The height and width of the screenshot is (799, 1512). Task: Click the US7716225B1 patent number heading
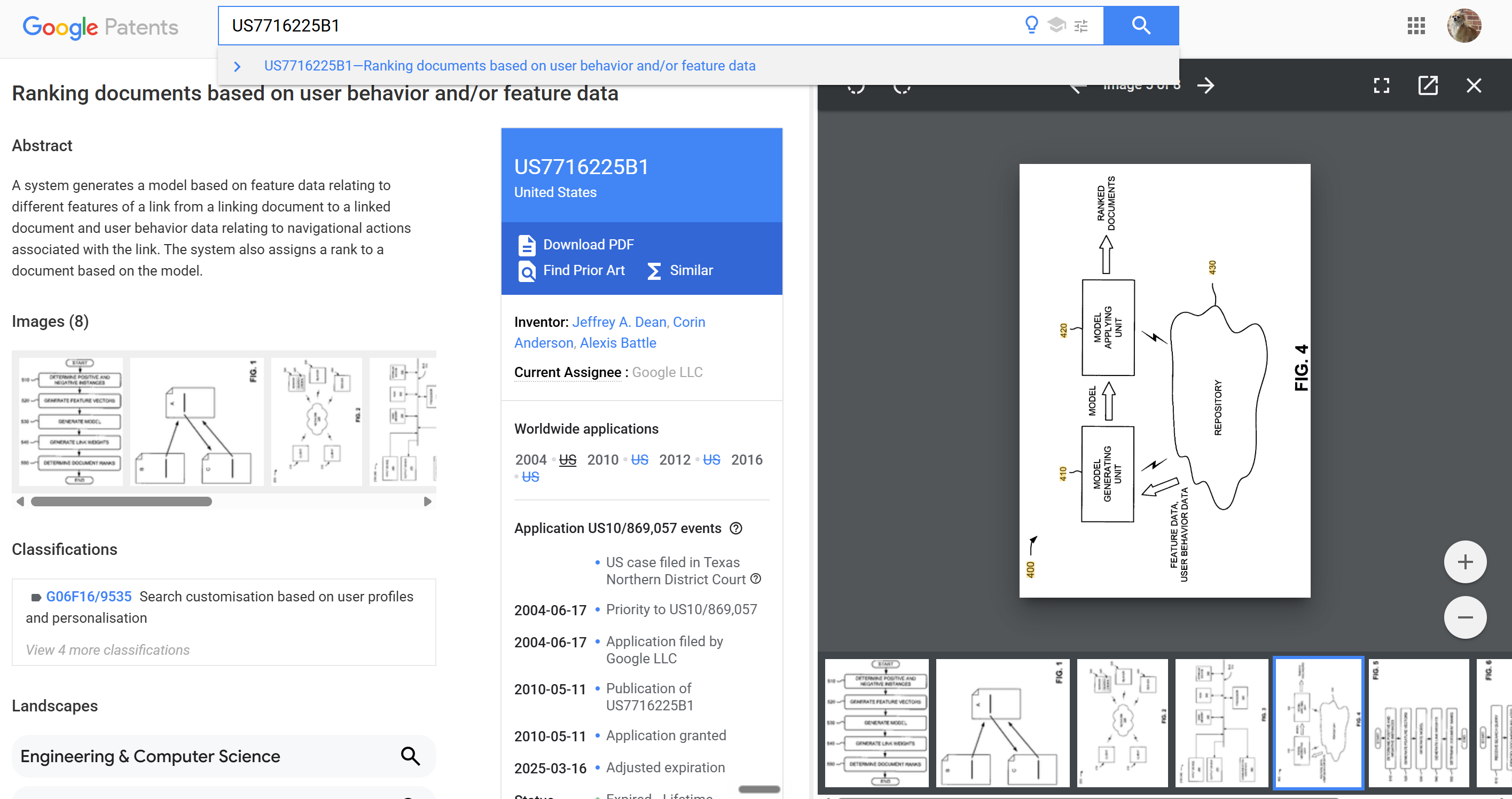582,167
